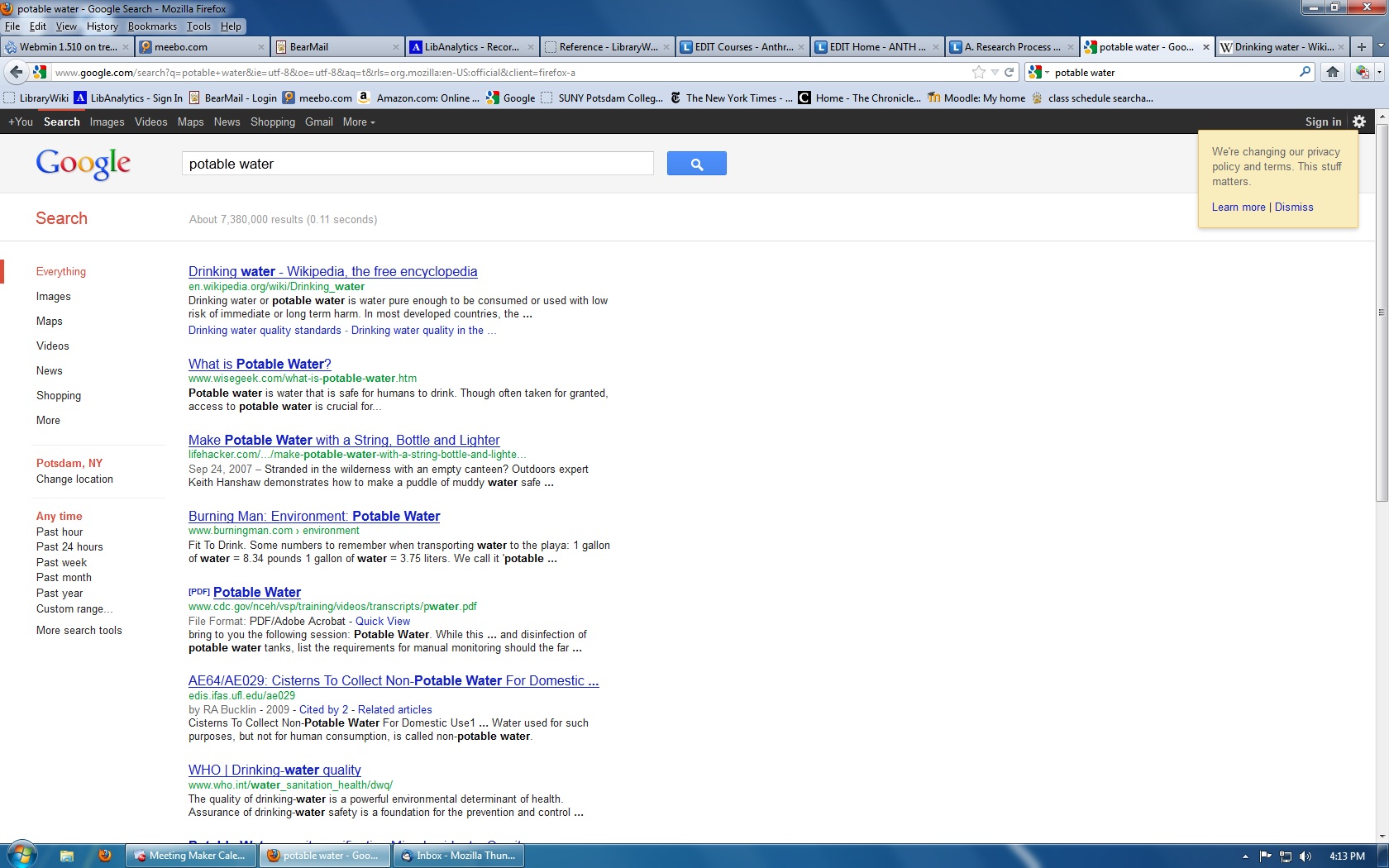Open the Meeting Maker taskbar window

pos(191,856)
